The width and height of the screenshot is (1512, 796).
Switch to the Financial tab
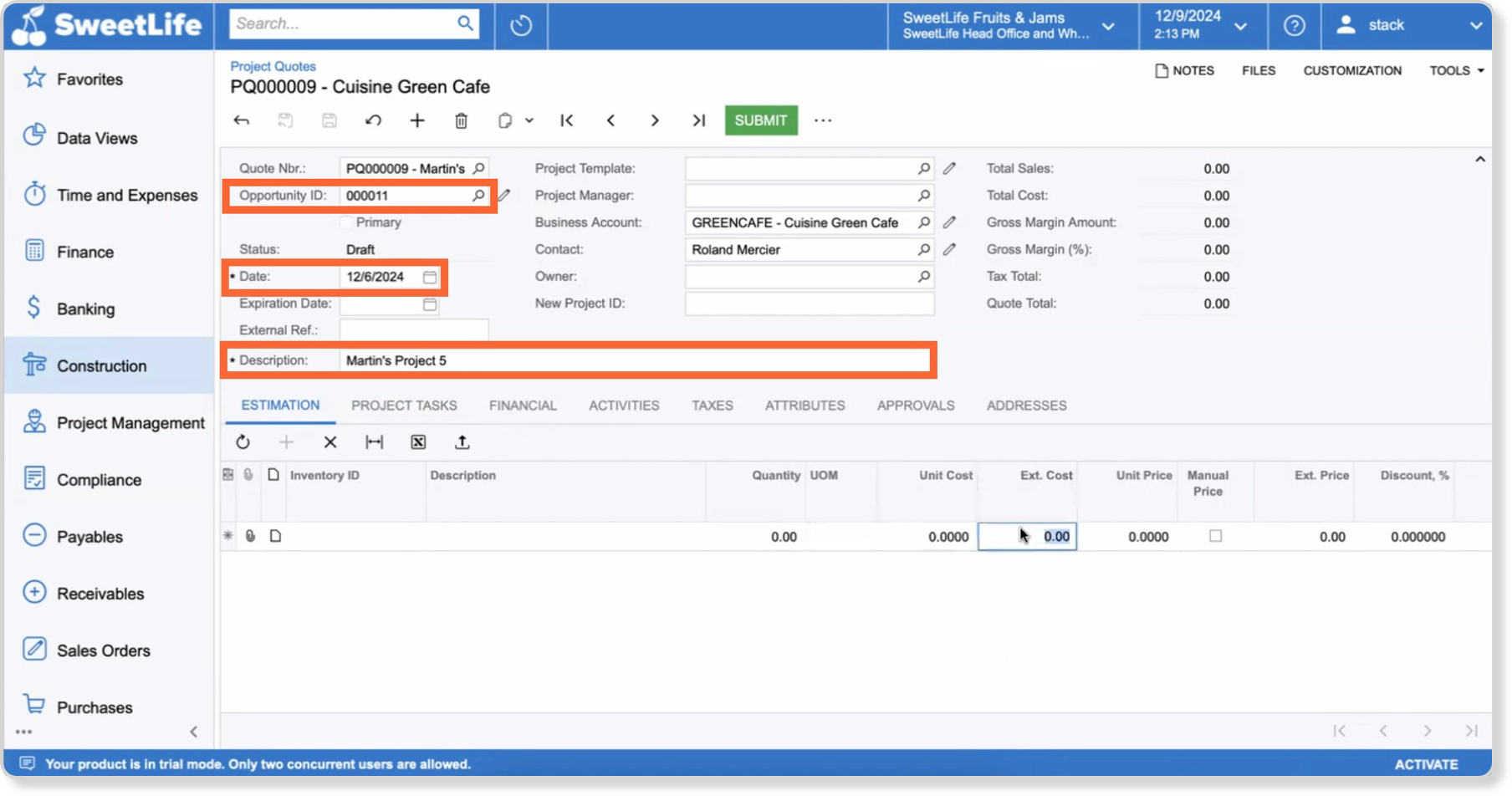pyautogui.click(x=523, y=406)
